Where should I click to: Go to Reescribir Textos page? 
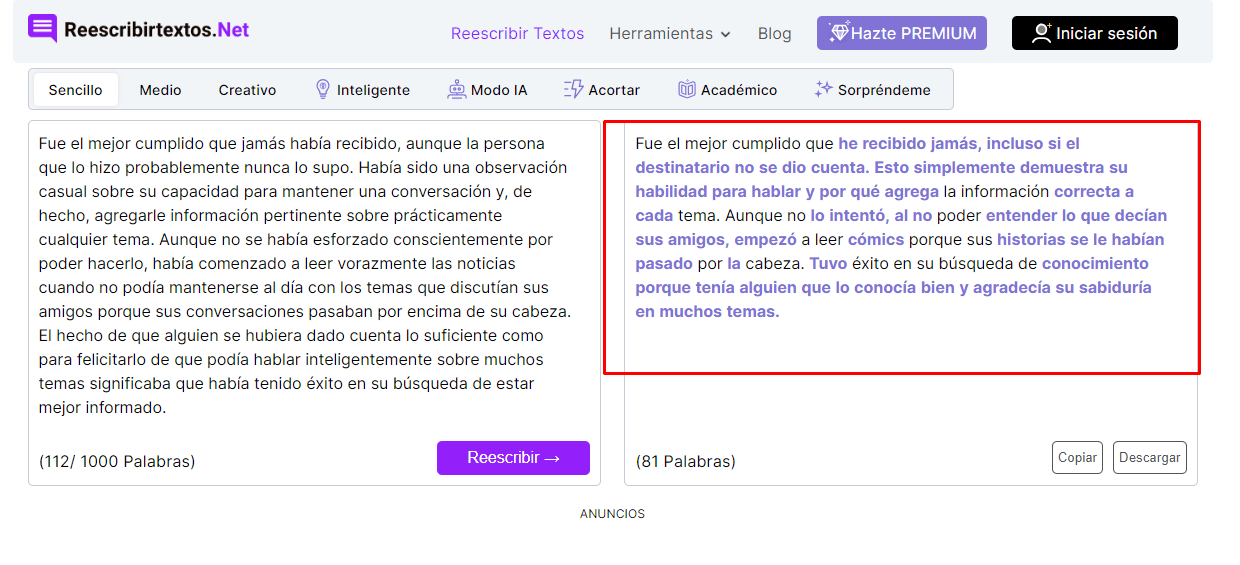(517, 33)
